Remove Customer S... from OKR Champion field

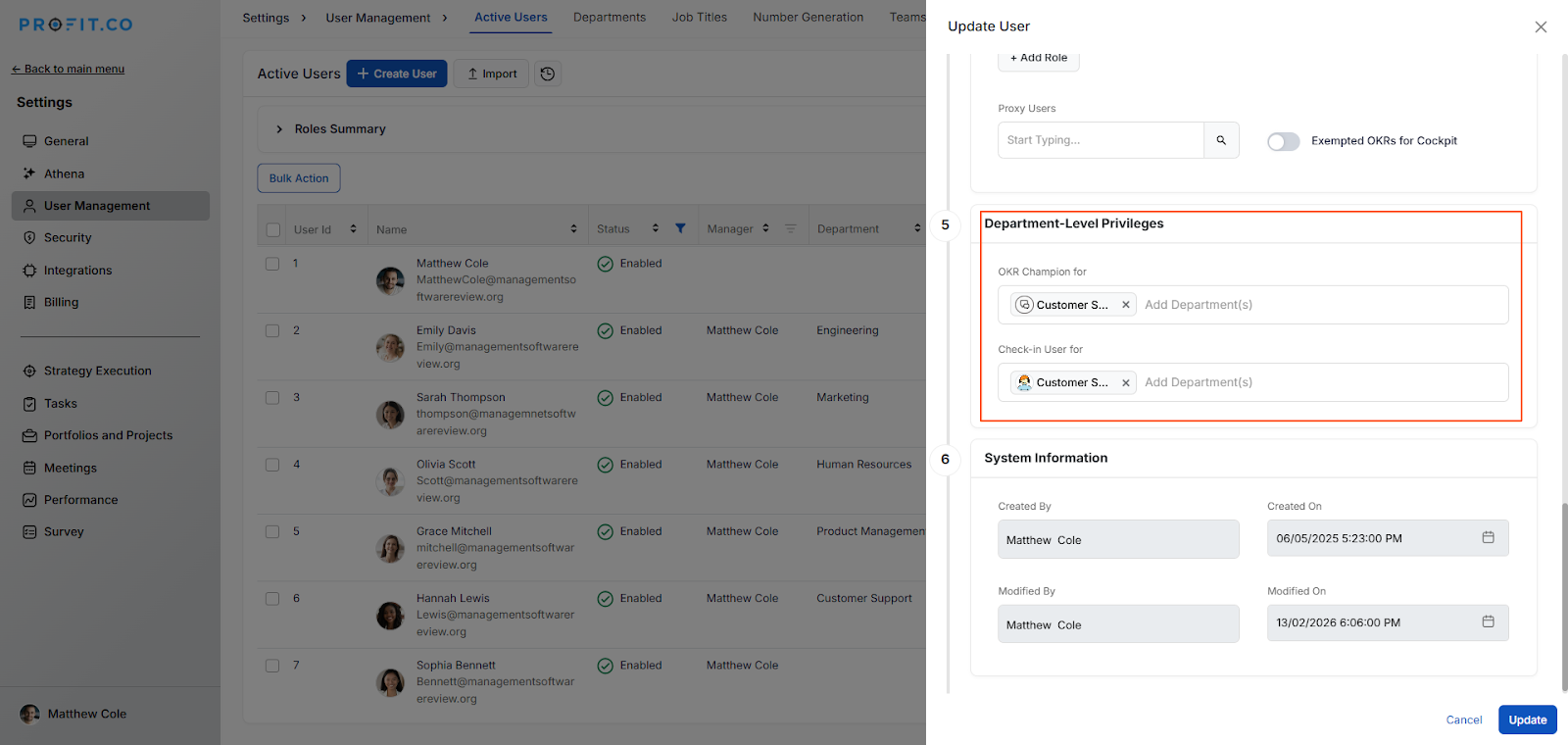(1126, 305)
